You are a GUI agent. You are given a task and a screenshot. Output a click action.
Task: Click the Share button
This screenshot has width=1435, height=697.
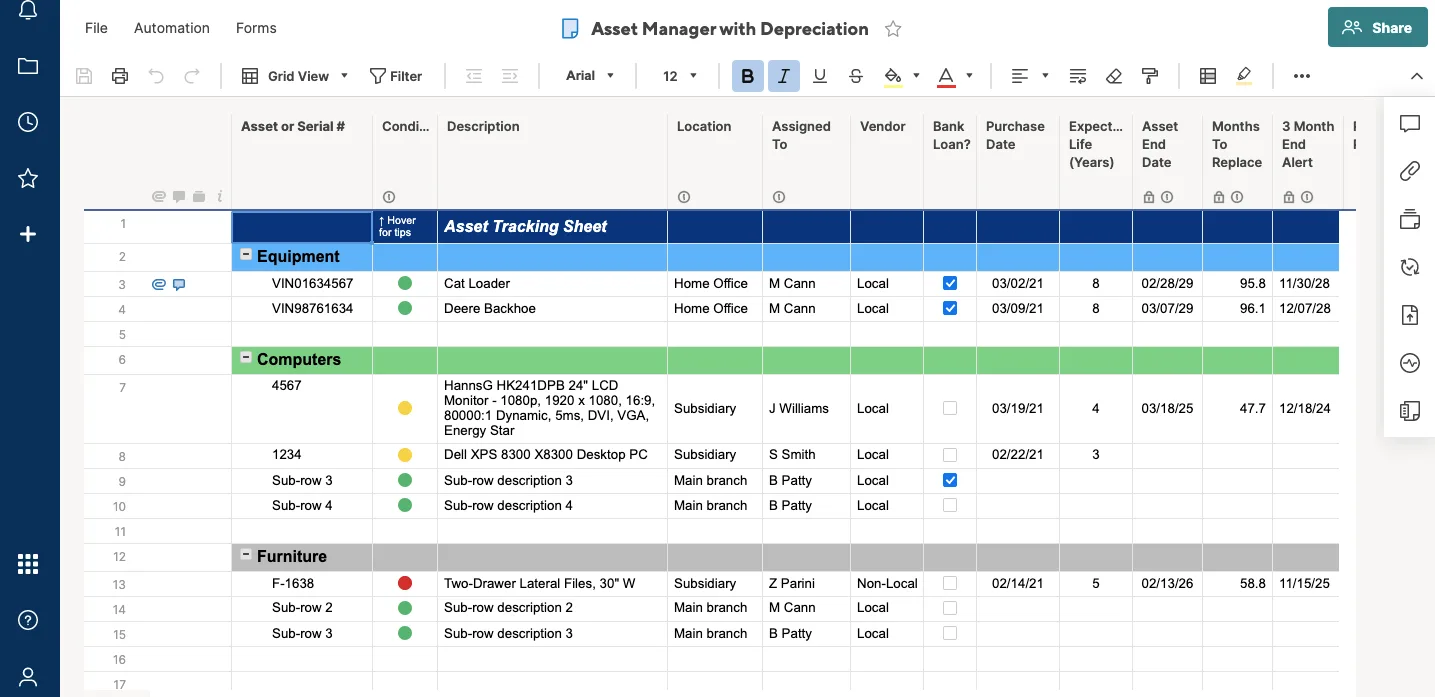pos(1377,28)
